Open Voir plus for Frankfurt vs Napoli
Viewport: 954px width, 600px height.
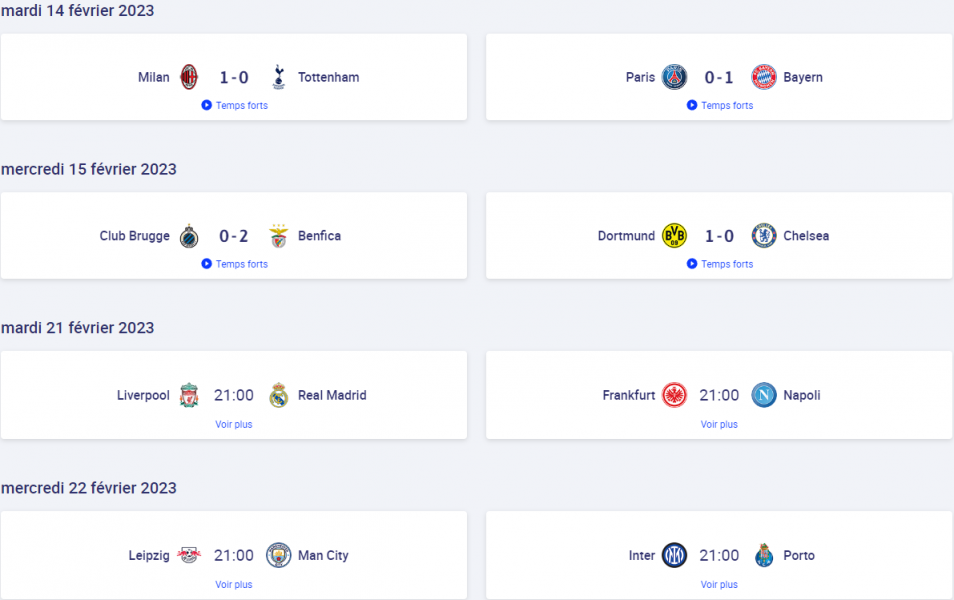[x=719, y=424]
